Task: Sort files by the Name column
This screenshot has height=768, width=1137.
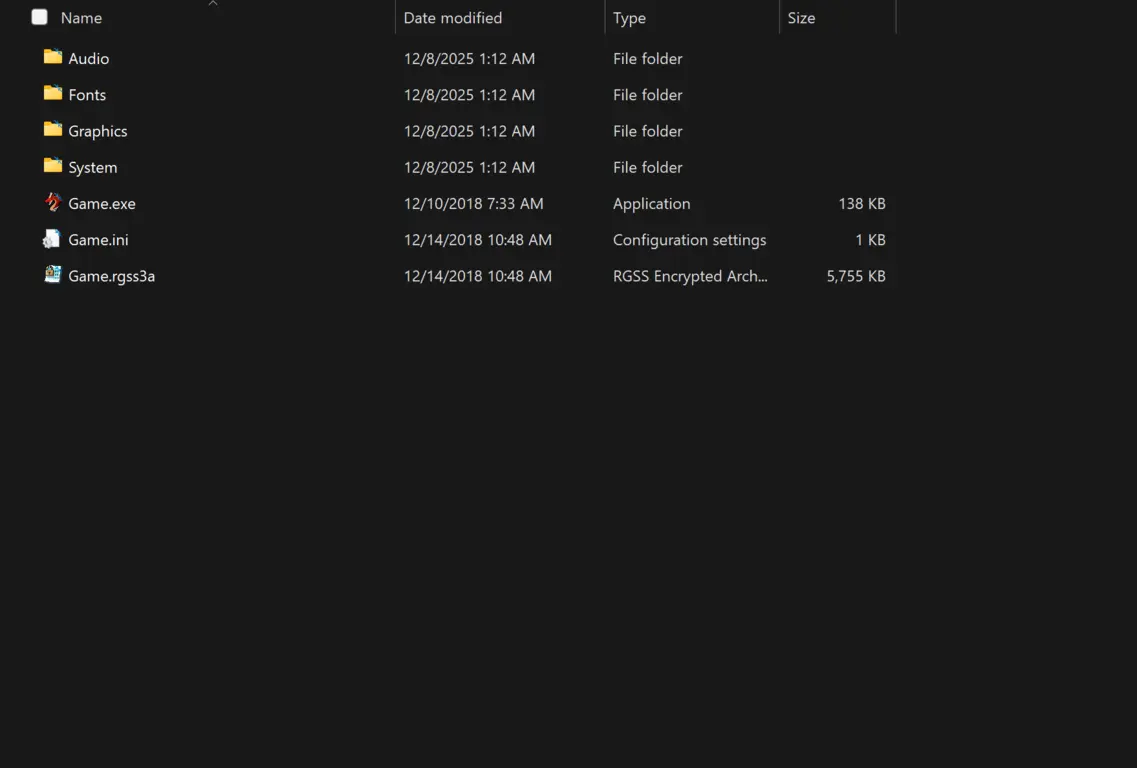Action: click(x=83, y=17)
